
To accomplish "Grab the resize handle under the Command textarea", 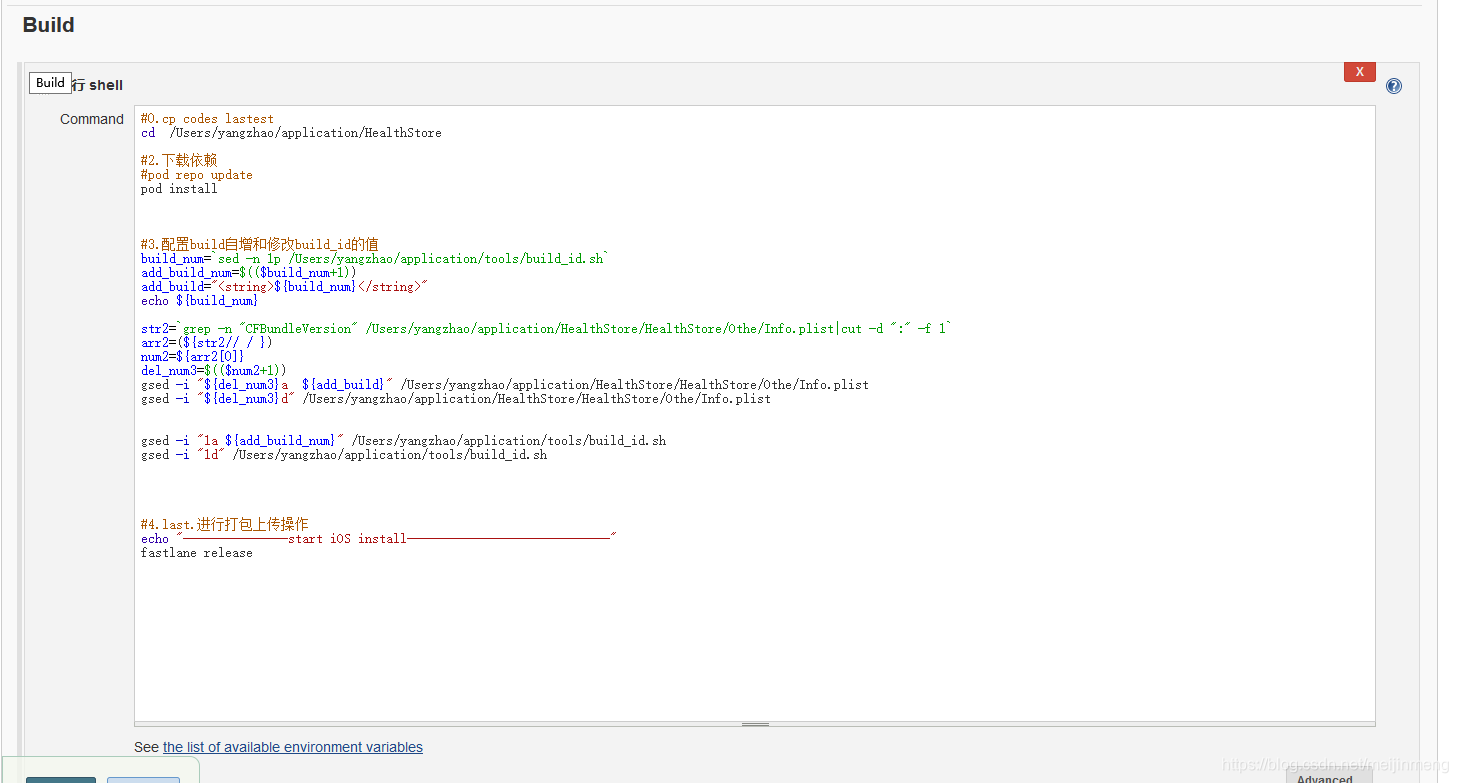I will tap(755, 724).
